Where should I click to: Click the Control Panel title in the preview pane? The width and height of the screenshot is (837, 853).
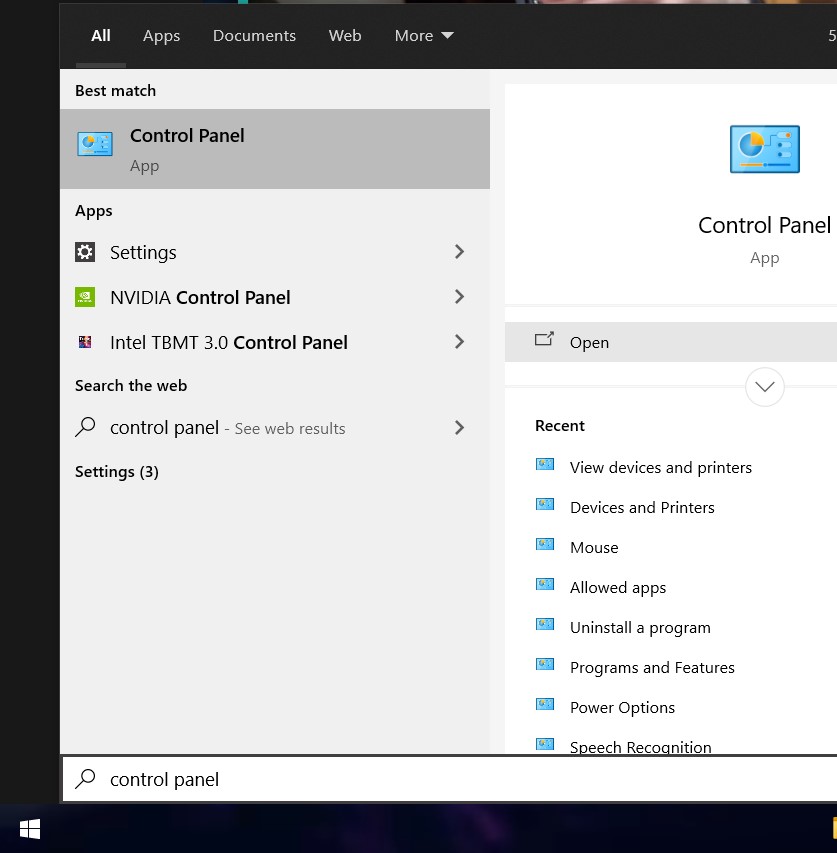pos(765,225)
